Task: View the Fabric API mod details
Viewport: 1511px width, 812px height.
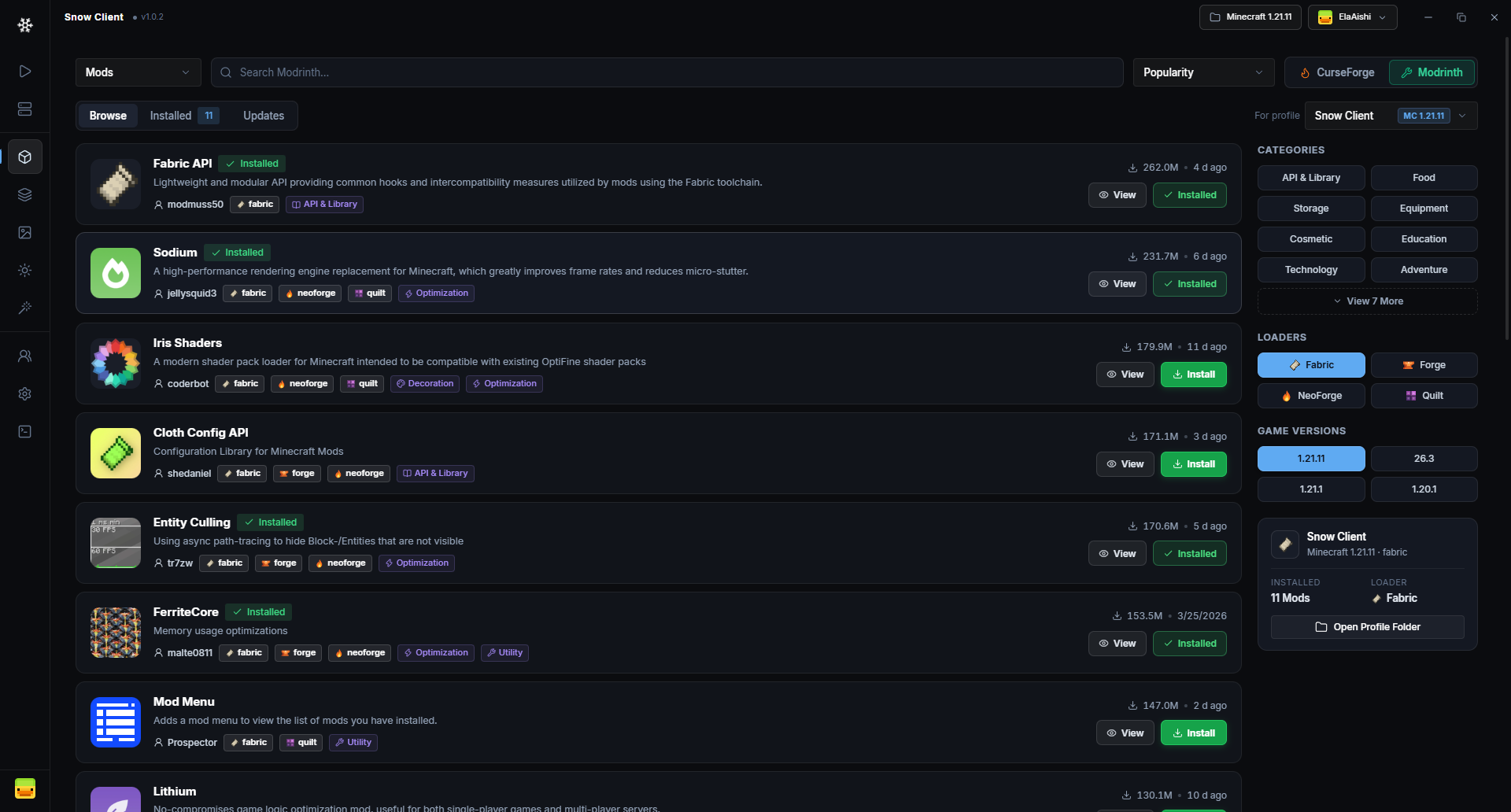Action: [1118, 195]
